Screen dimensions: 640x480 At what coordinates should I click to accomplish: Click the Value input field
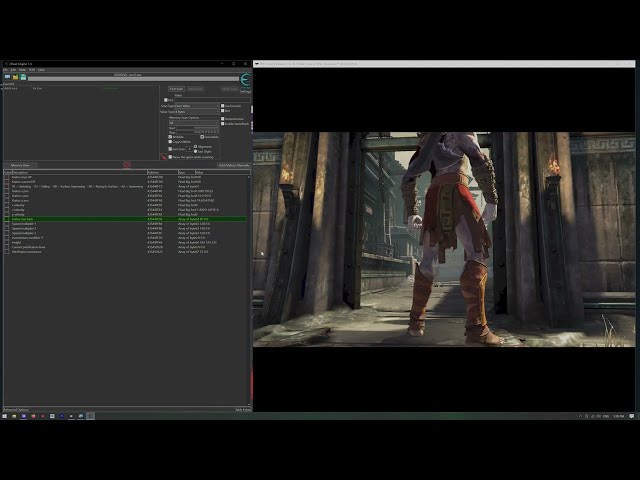point(212,100)
